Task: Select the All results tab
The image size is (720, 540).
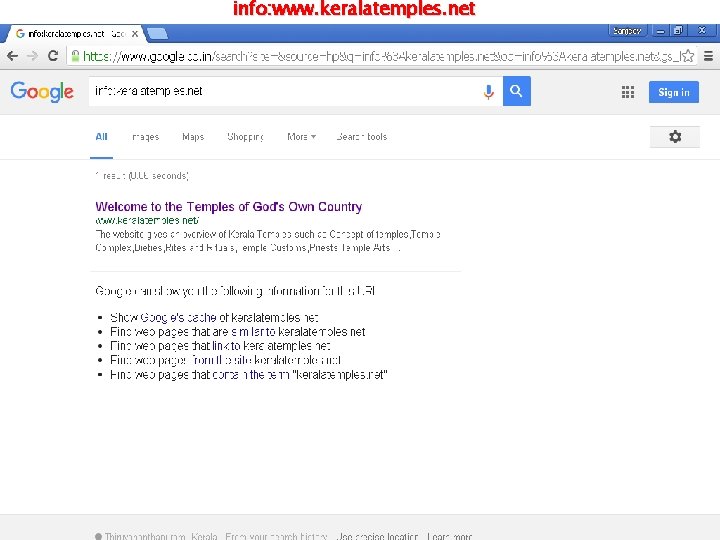Action: click(101, 137)
